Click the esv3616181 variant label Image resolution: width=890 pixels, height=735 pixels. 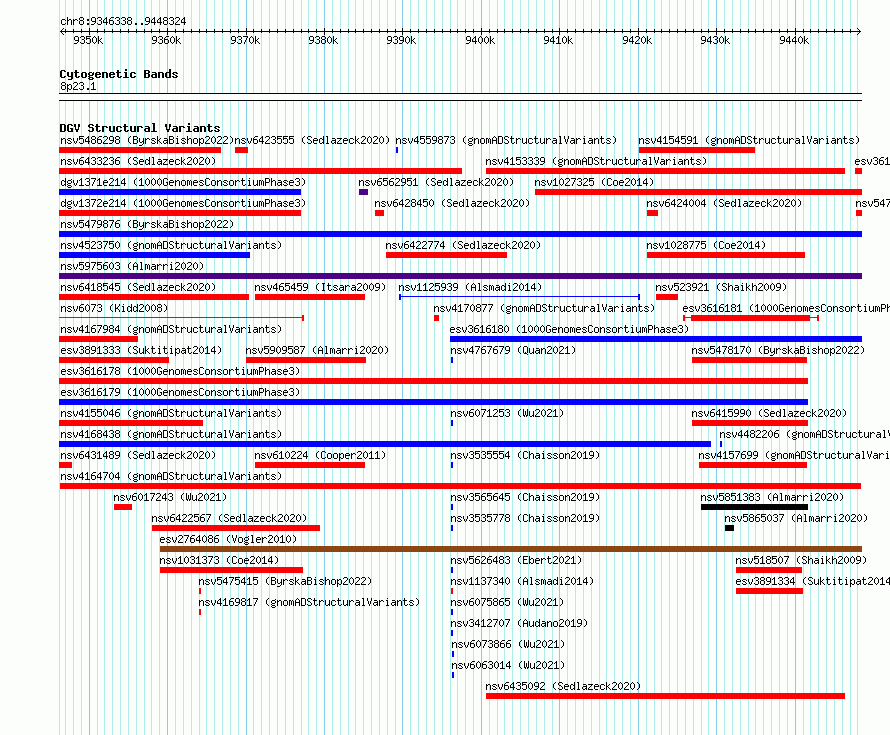point(786,308)
